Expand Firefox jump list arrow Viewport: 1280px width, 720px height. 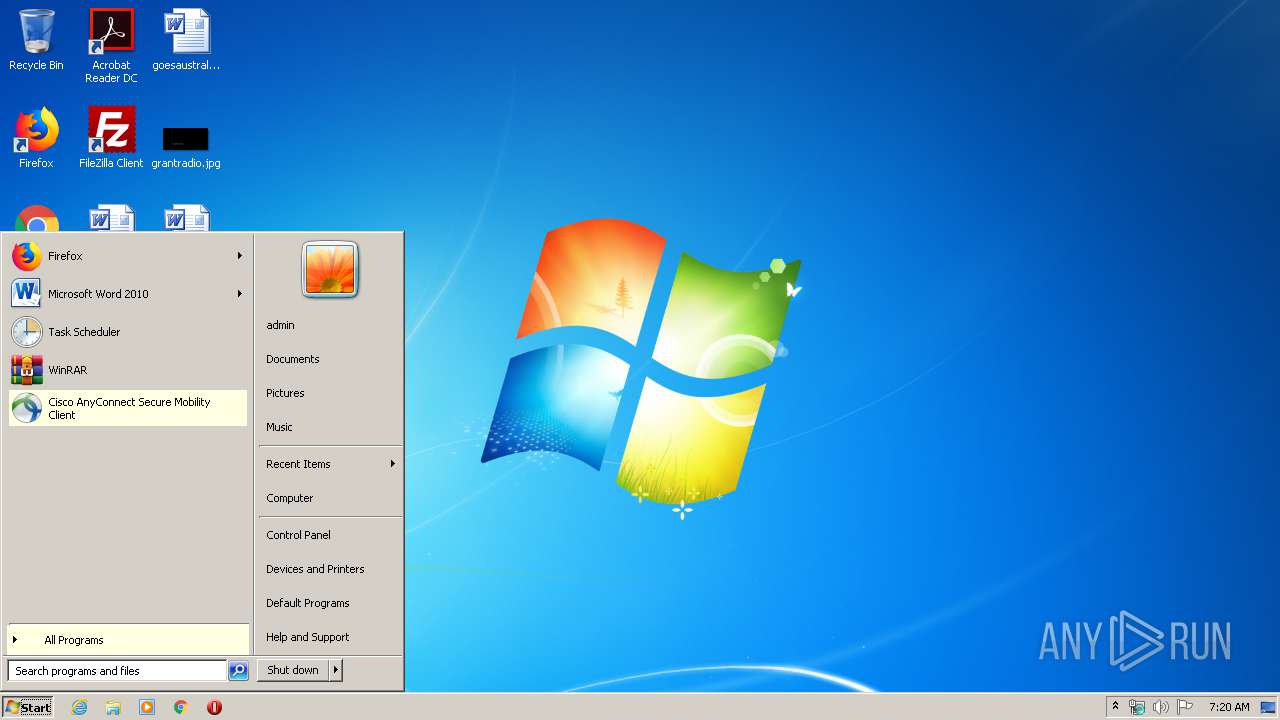coord(239,256)
